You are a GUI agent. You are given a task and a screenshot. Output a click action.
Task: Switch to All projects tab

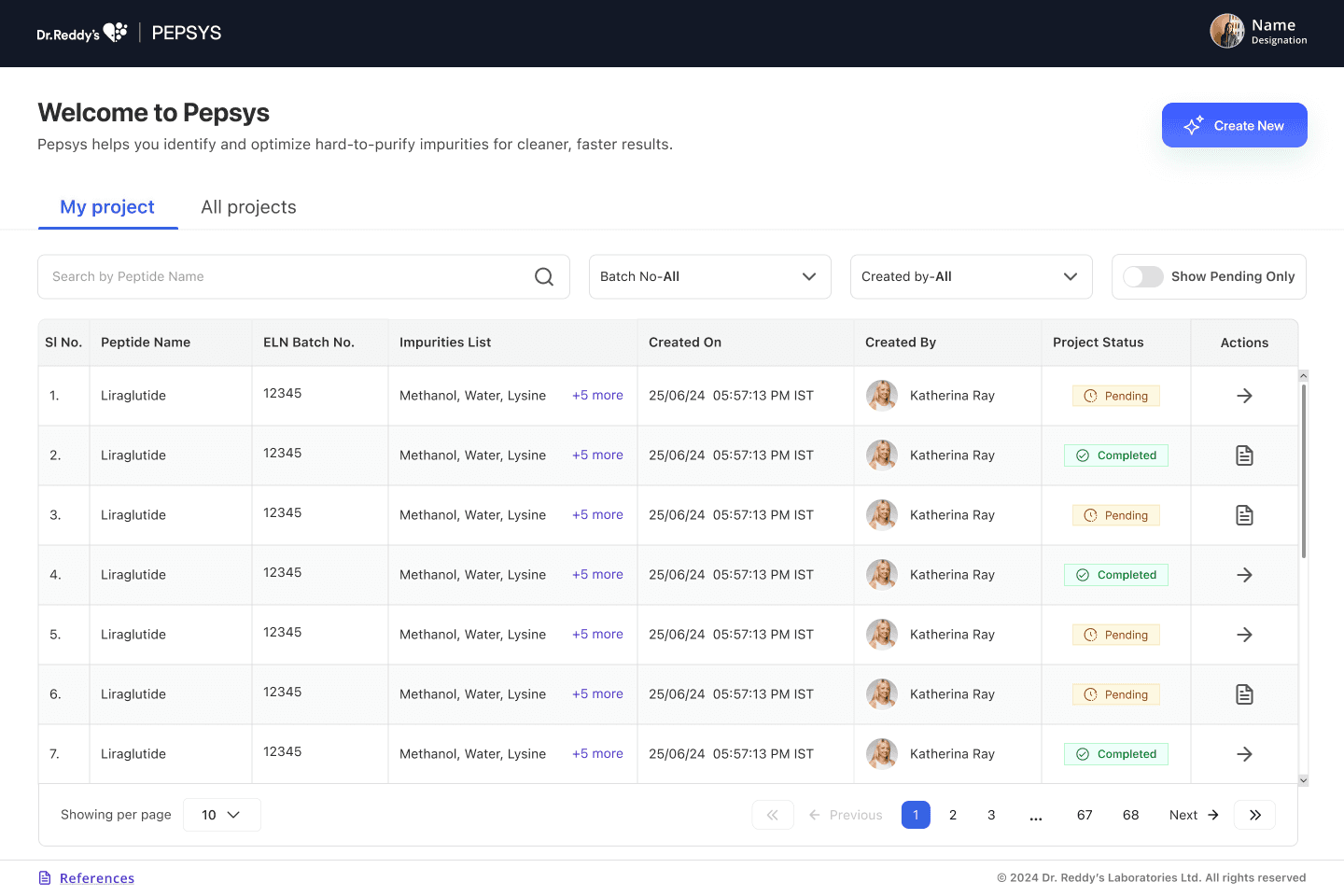coord(248,207)
